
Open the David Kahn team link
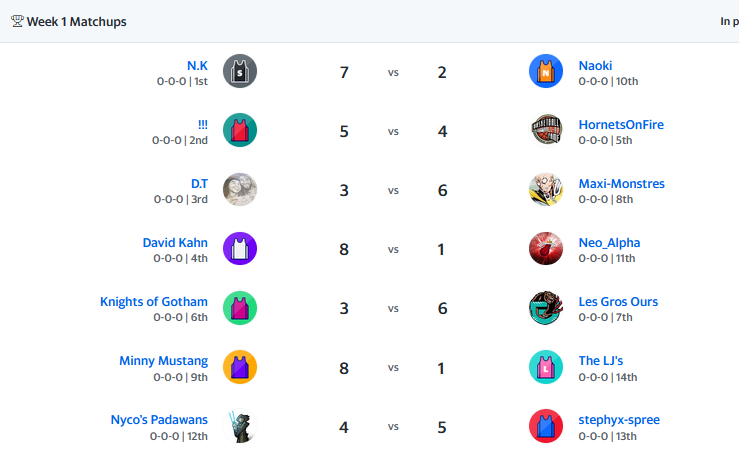point(175,243)
